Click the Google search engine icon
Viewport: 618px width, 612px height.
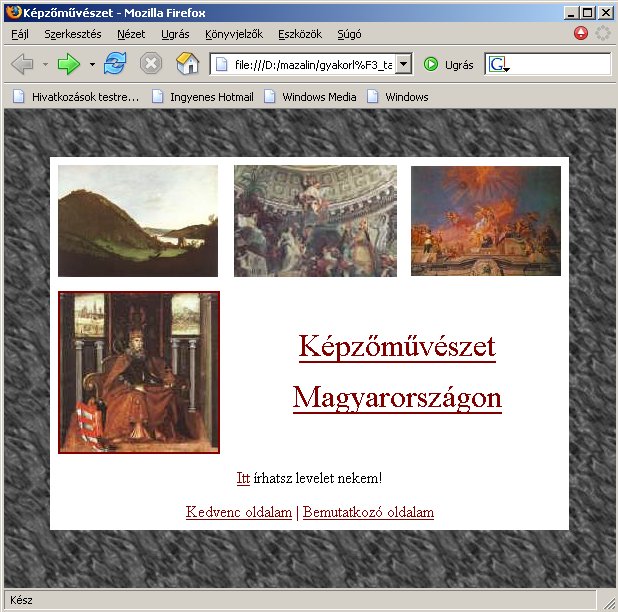(x=498, y=64)
